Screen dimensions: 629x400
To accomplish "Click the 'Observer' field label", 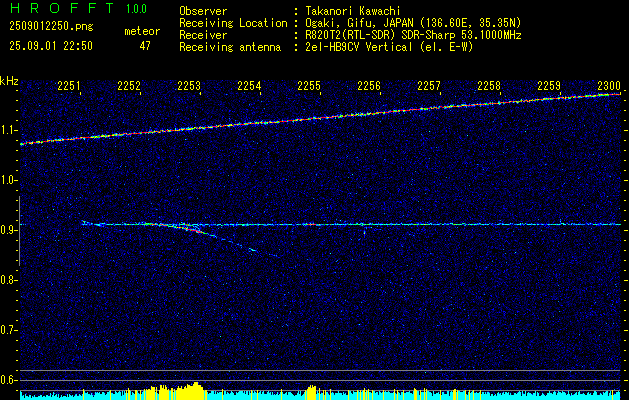I will (x=203, y=11).
